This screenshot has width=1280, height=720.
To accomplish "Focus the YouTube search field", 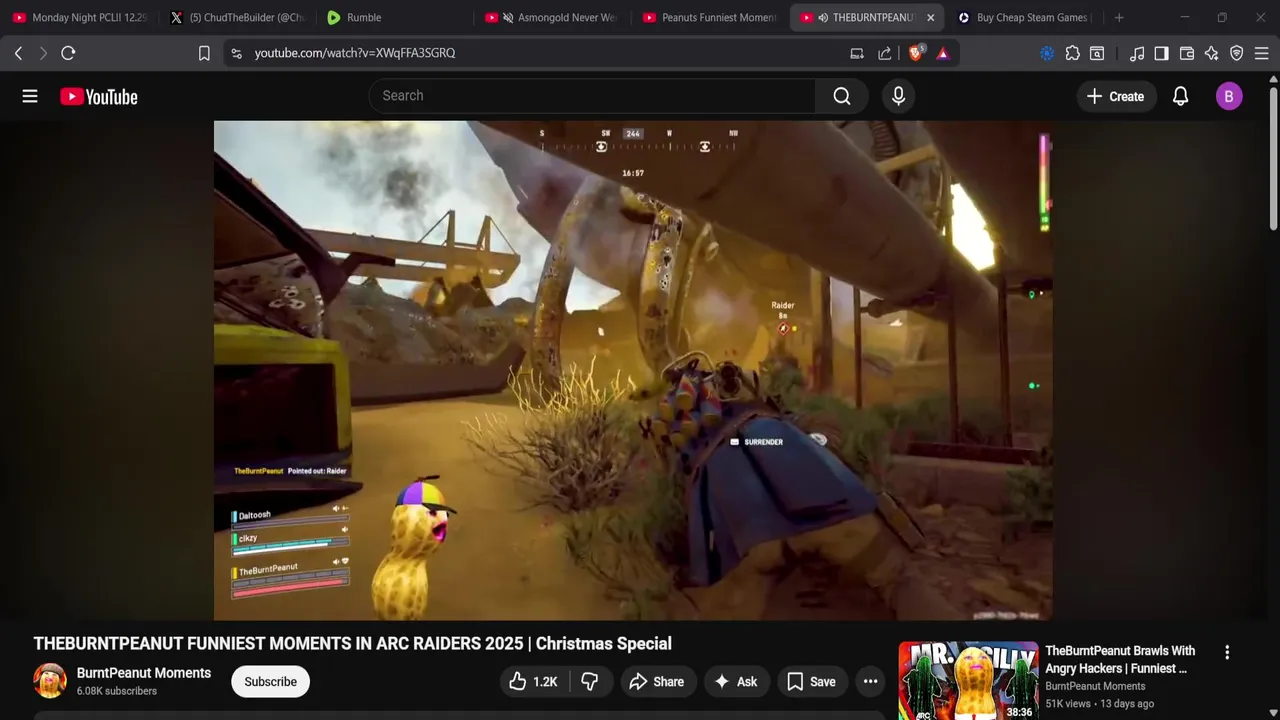I will (592, 96).
